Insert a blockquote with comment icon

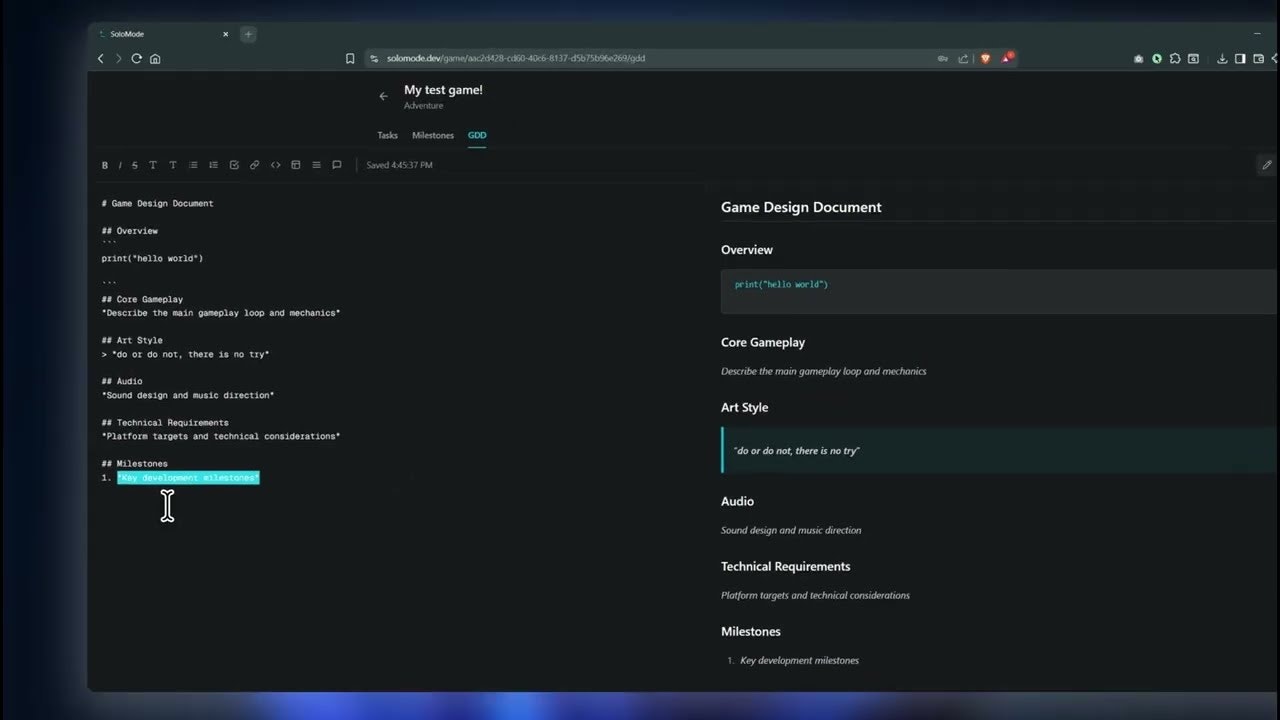tap(337, 165)
